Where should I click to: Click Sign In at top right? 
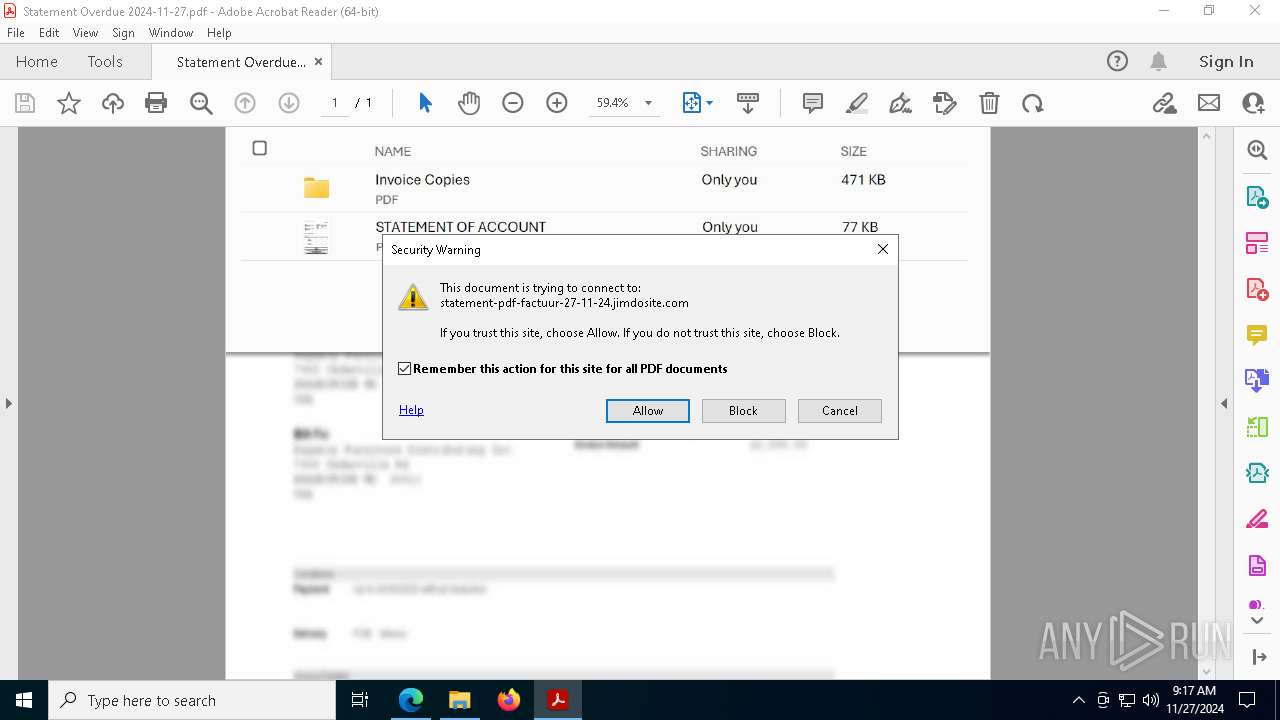(x=1226, y=61)
